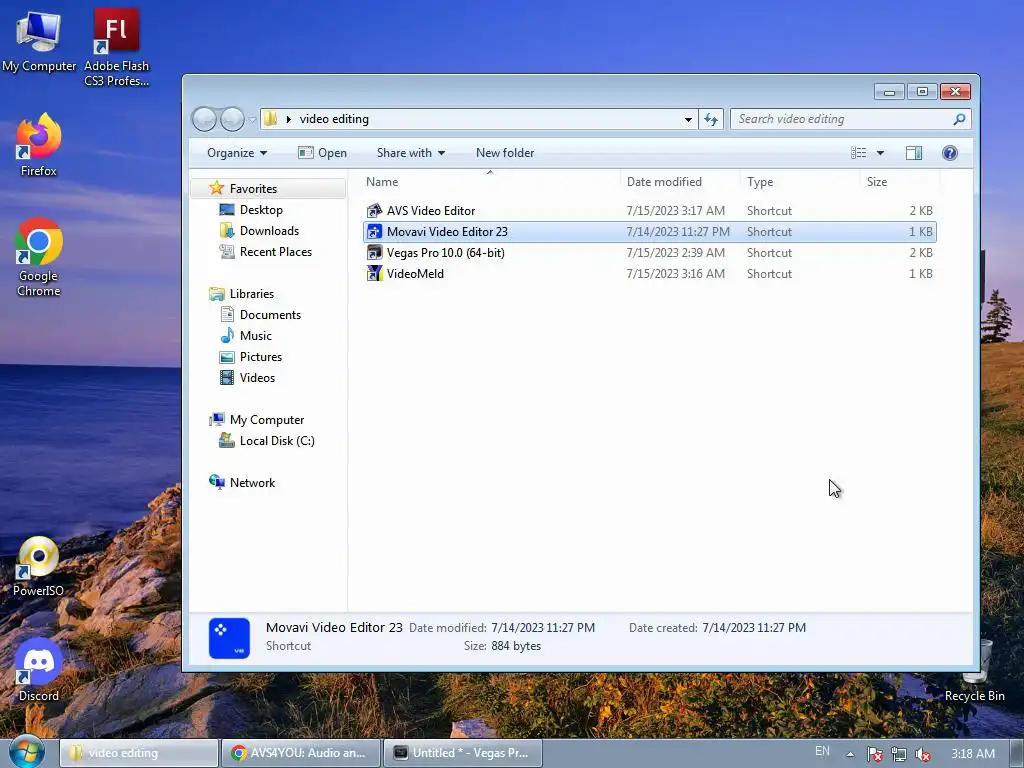
Task: Open Local Disk (C:) in navigation pane
Action: (x=277, y=441)
